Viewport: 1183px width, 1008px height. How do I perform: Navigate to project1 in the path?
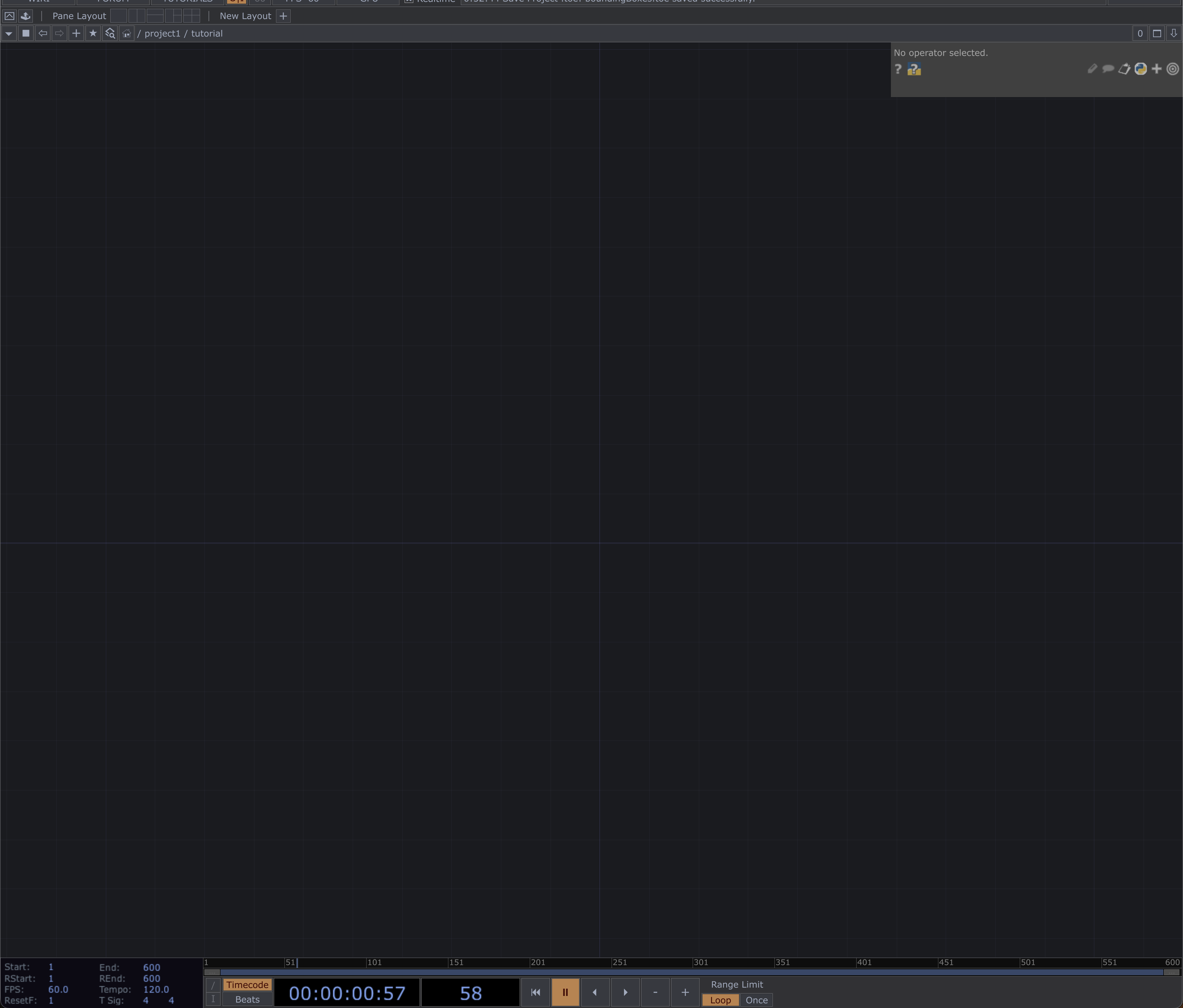(162, 34)
